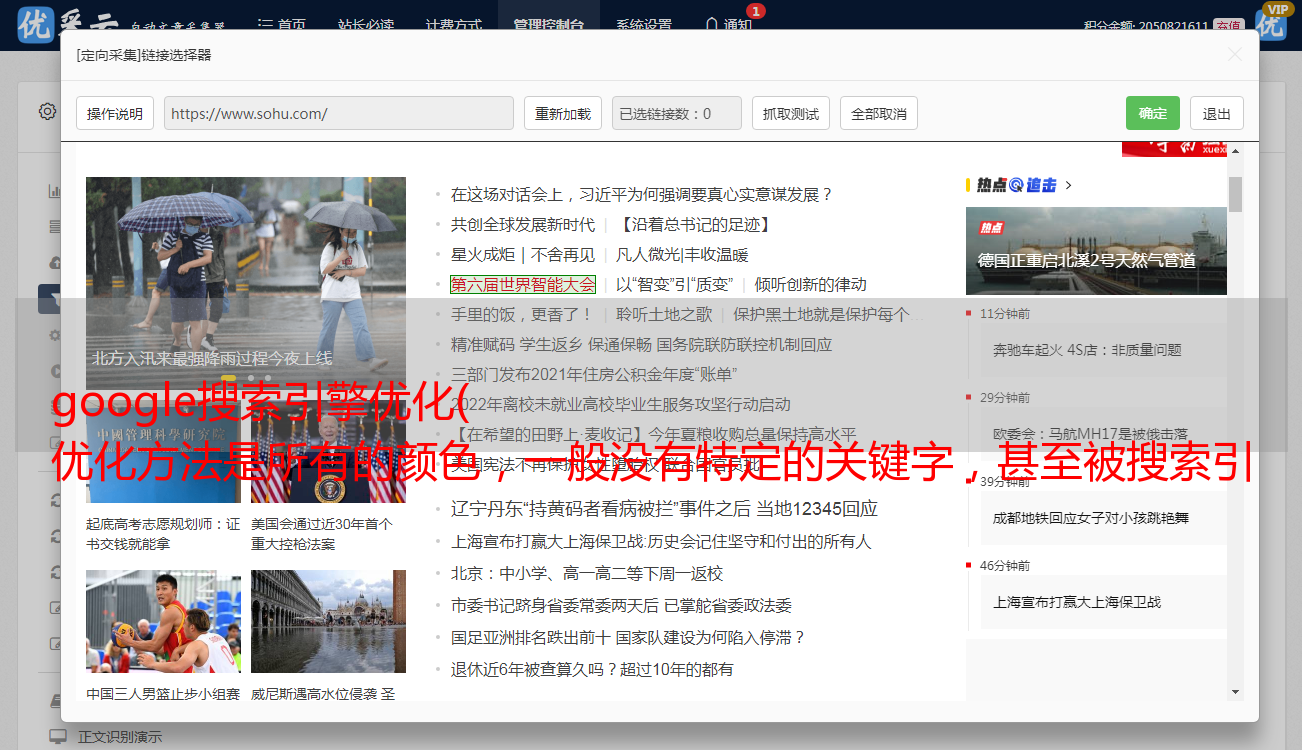Open the 管理控制台 tab in top navigation
Image resolution: width=1302 pixels, height=750 pixels.
(x=549, y=25)
